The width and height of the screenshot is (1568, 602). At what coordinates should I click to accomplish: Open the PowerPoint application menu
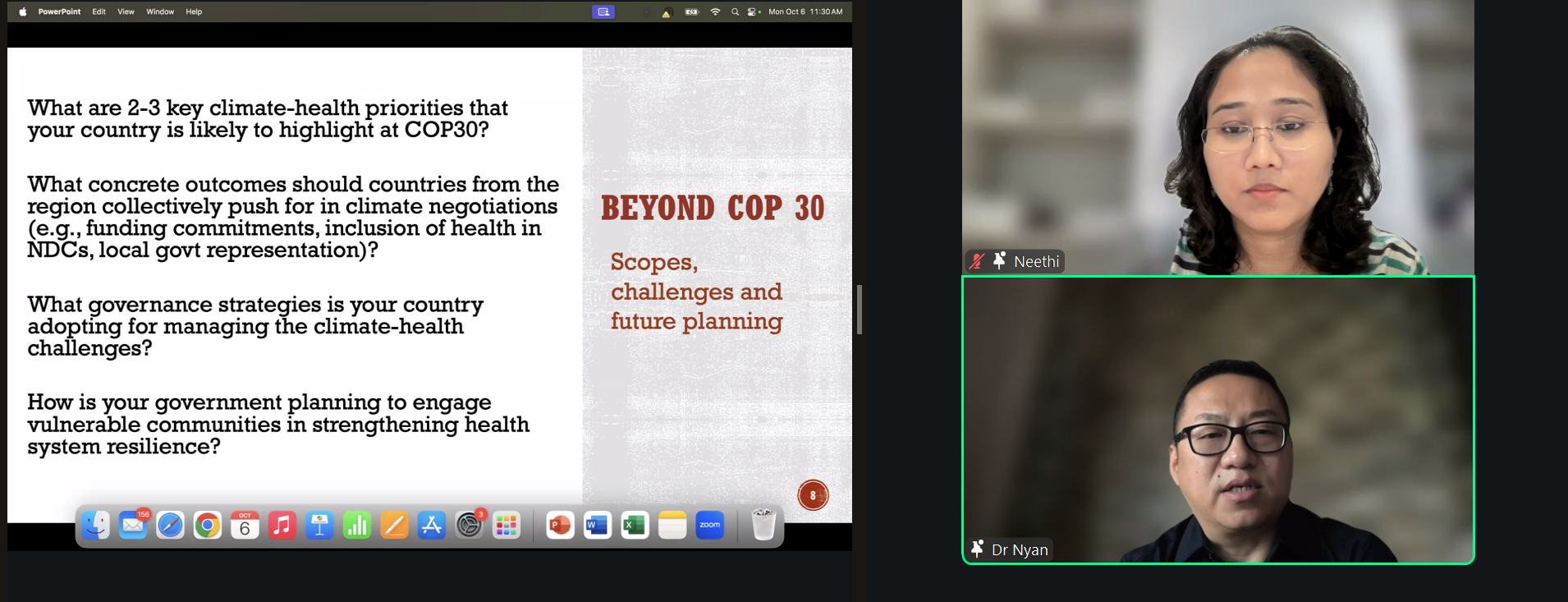click(x=59, y=11)
